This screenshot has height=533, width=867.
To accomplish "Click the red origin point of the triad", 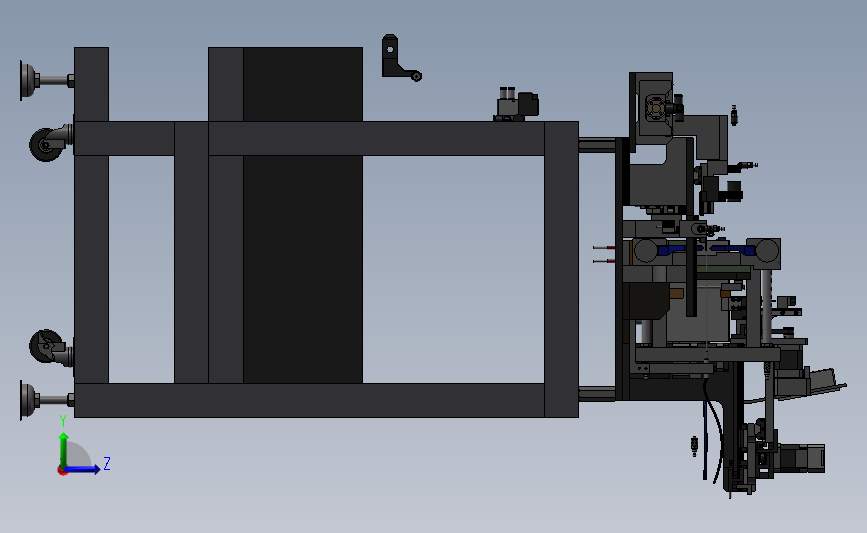I will click(62, 471).
